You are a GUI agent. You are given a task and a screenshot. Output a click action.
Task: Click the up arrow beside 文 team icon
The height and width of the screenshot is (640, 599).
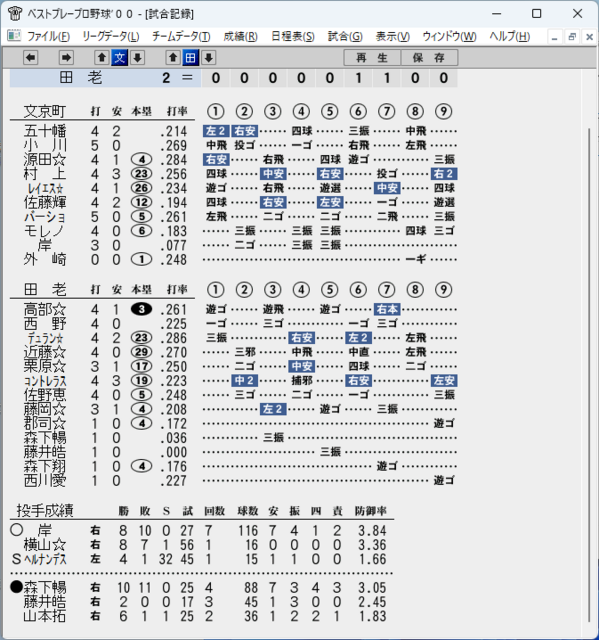click(x=102, y=58)
